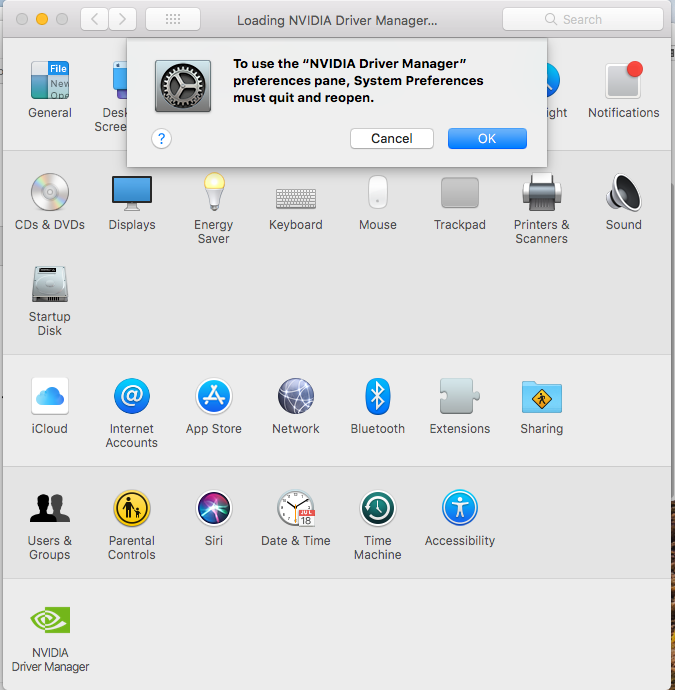Image resolution: width=675 pixels, height=690 pixels.
Task: Minimize the System Preferences window
Action: pyautogui.click(x=42, y=19)
